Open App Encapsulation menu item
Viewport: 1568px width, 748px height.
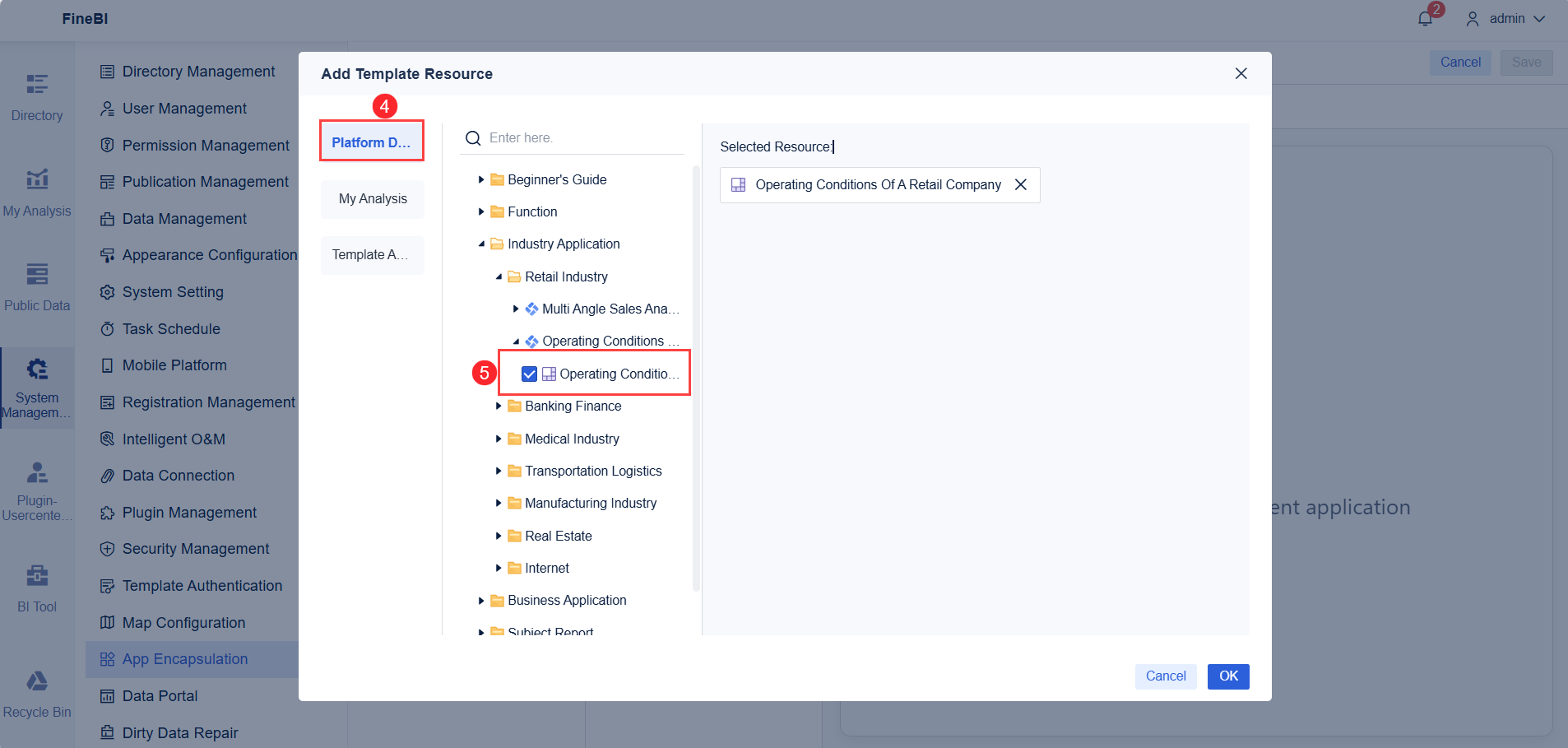pyautogui.click(x=192, y=659)
